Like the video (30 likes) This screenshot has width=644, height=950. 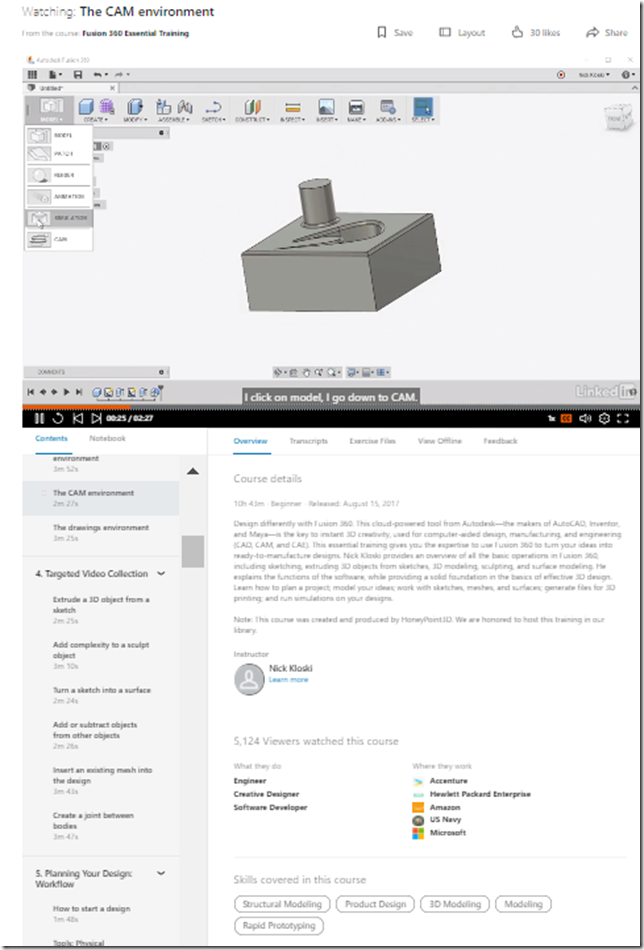(x=536, y=33)
